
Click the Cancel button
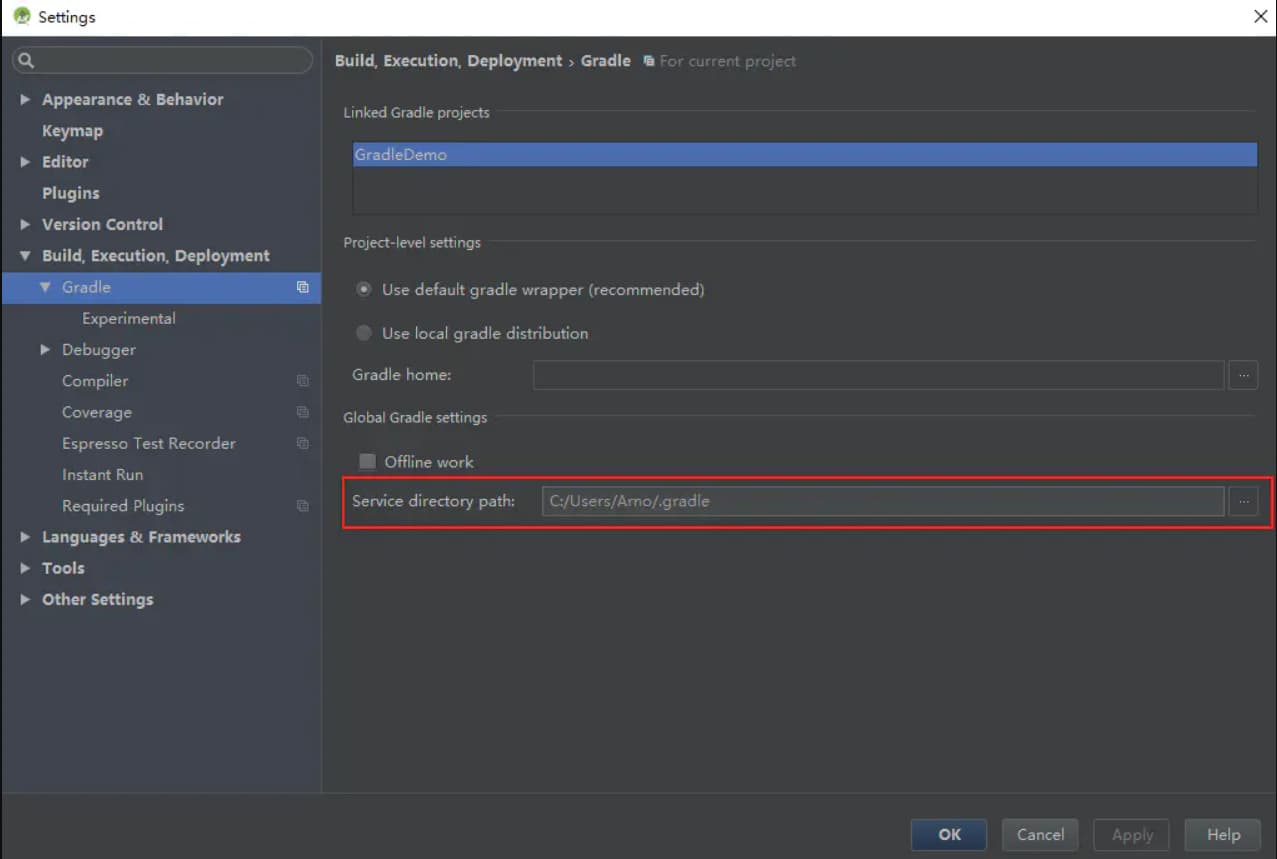1040,835
